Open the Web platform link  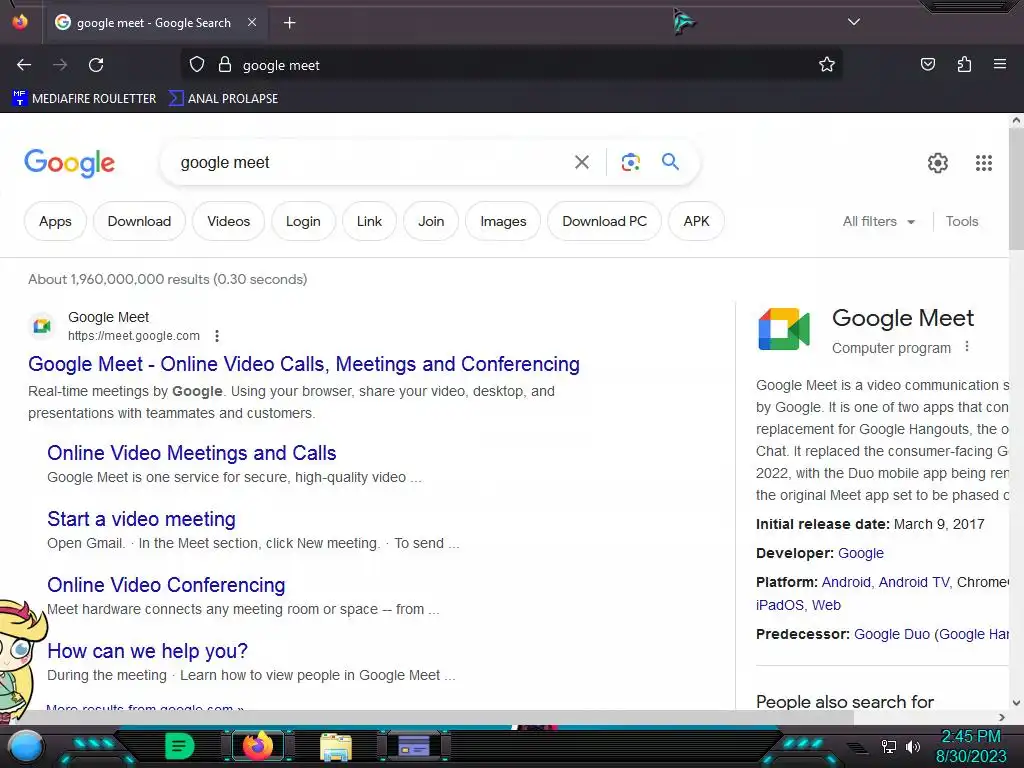(x=826, y=605)
